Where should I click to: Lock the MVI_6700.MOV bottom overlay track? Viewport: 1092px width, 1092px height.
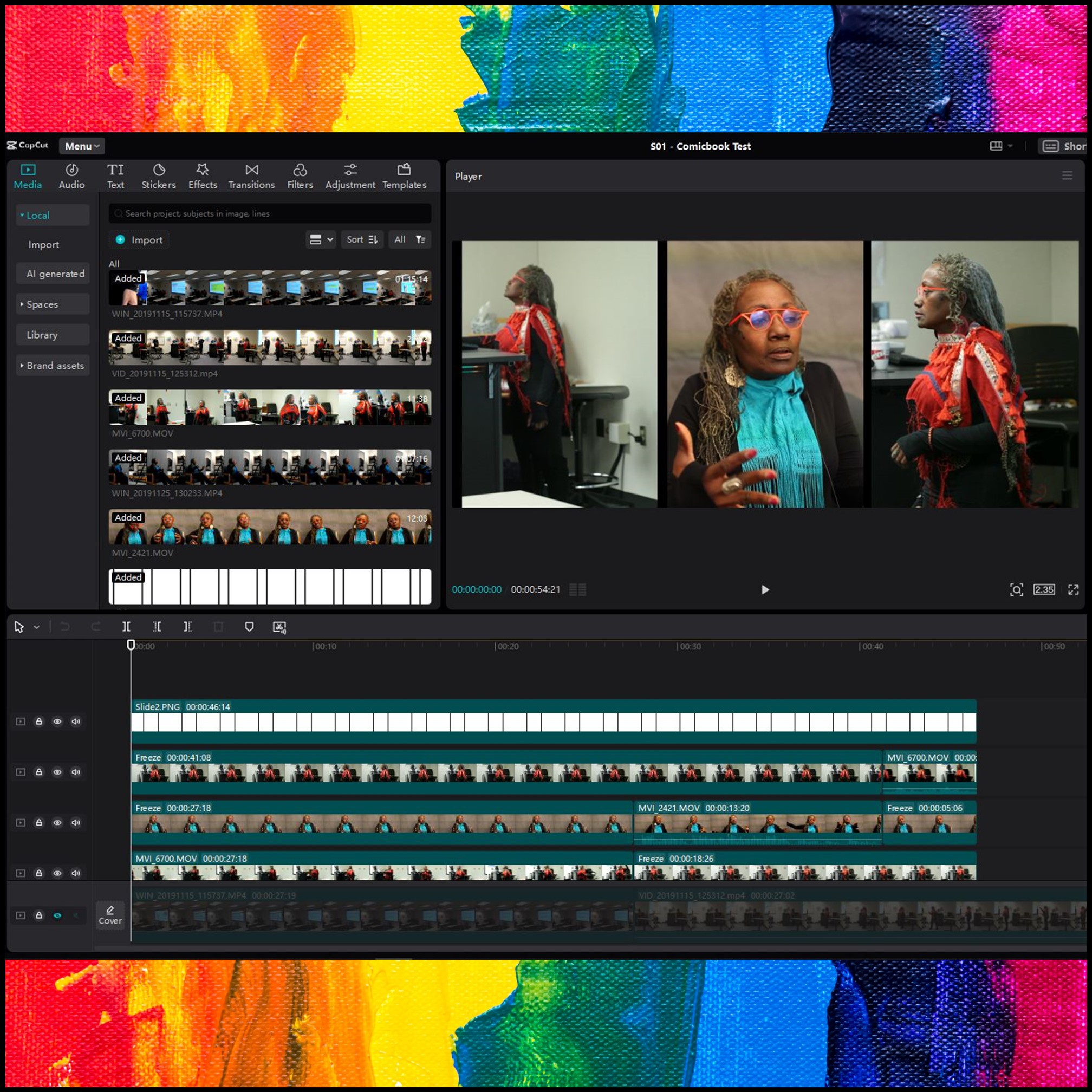(x=39, y=873)
